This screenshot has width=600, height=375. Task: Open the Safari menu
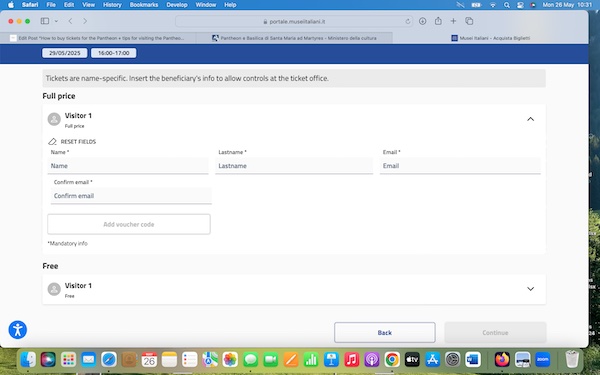coord(30,5)
